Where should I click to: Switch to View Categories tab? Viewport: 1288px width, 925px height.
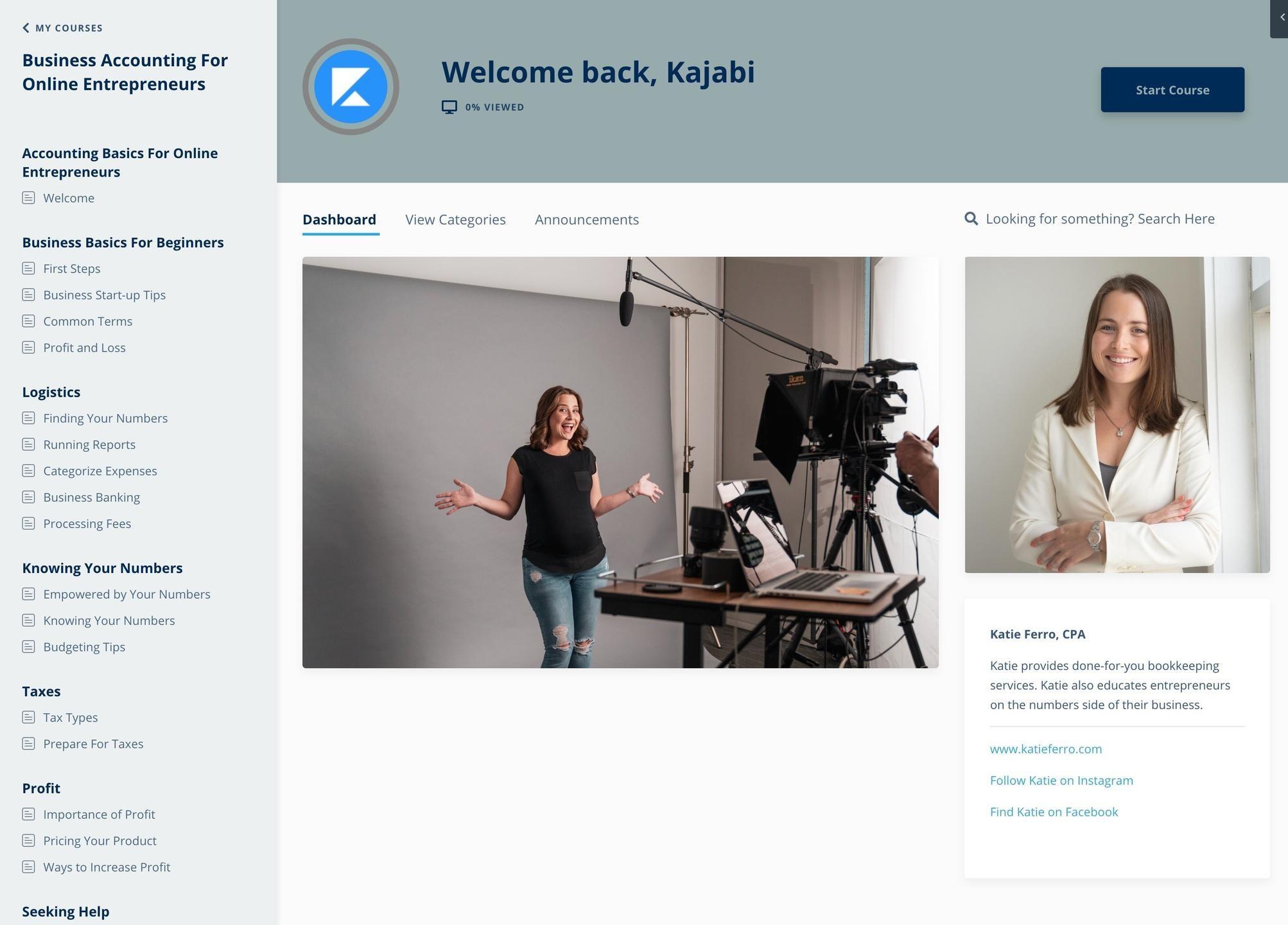455,220
